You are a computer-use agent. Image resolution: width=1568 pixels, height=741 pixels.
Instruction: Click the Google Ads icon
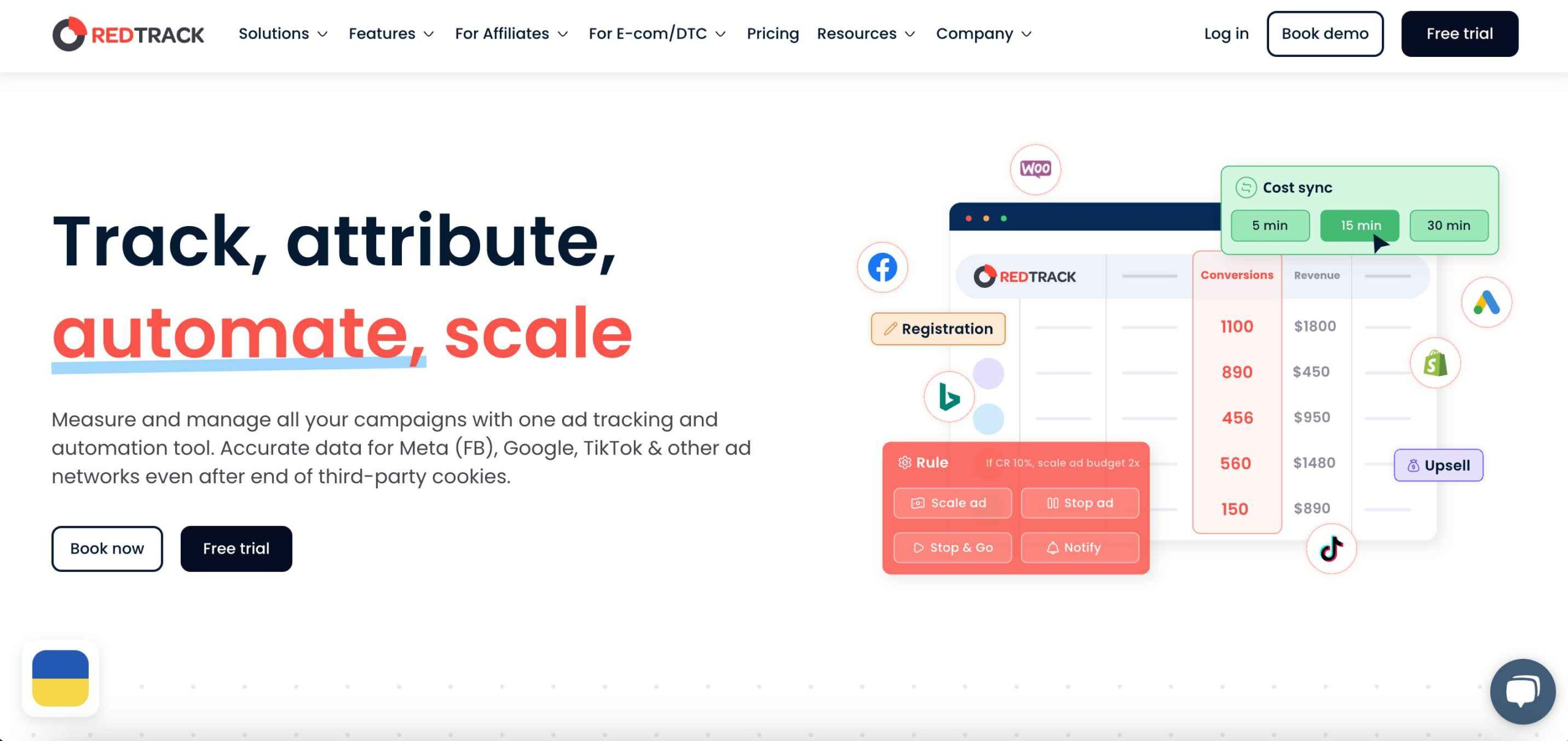click(1485, 301)
